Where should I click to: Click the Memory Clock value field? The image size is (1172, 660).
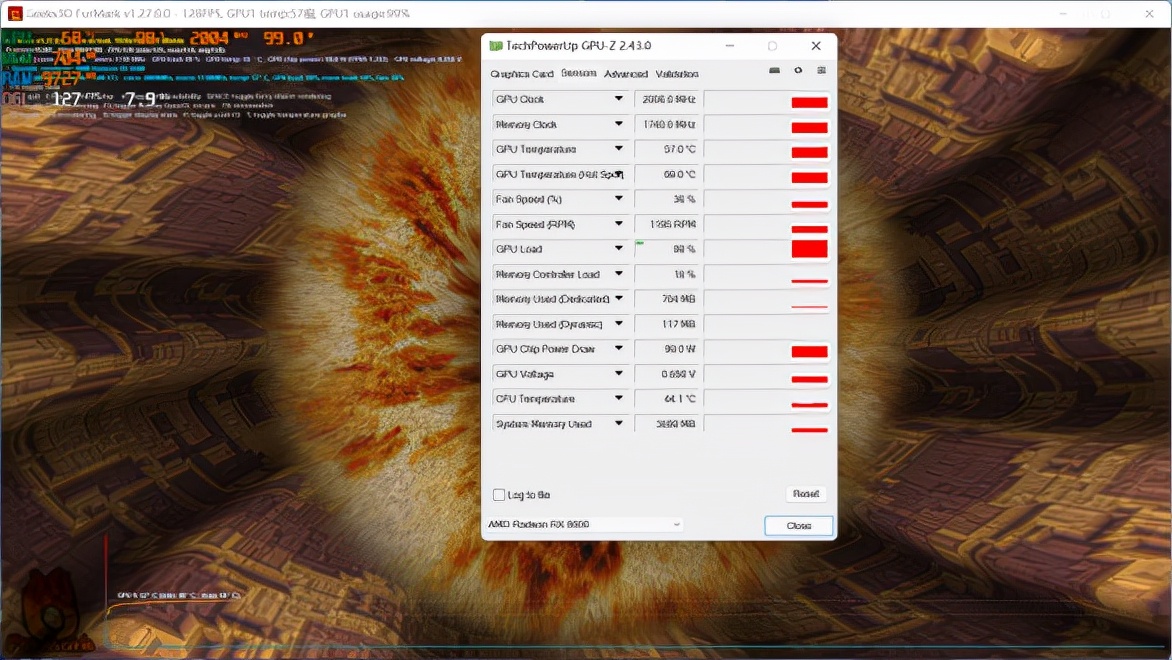(667, 125)
